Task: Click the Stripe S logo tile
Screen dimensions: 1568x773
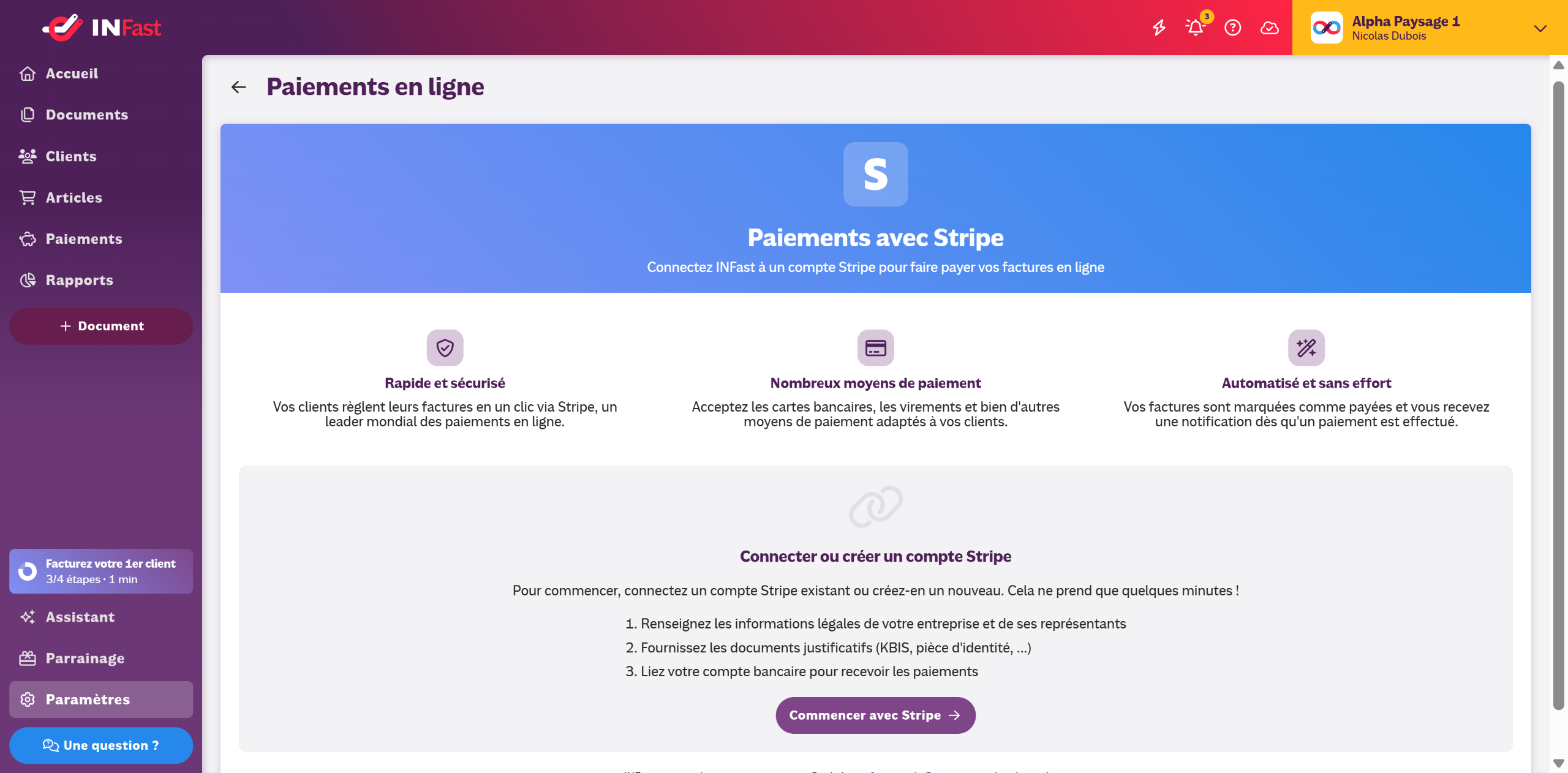Action: point(875,175)
